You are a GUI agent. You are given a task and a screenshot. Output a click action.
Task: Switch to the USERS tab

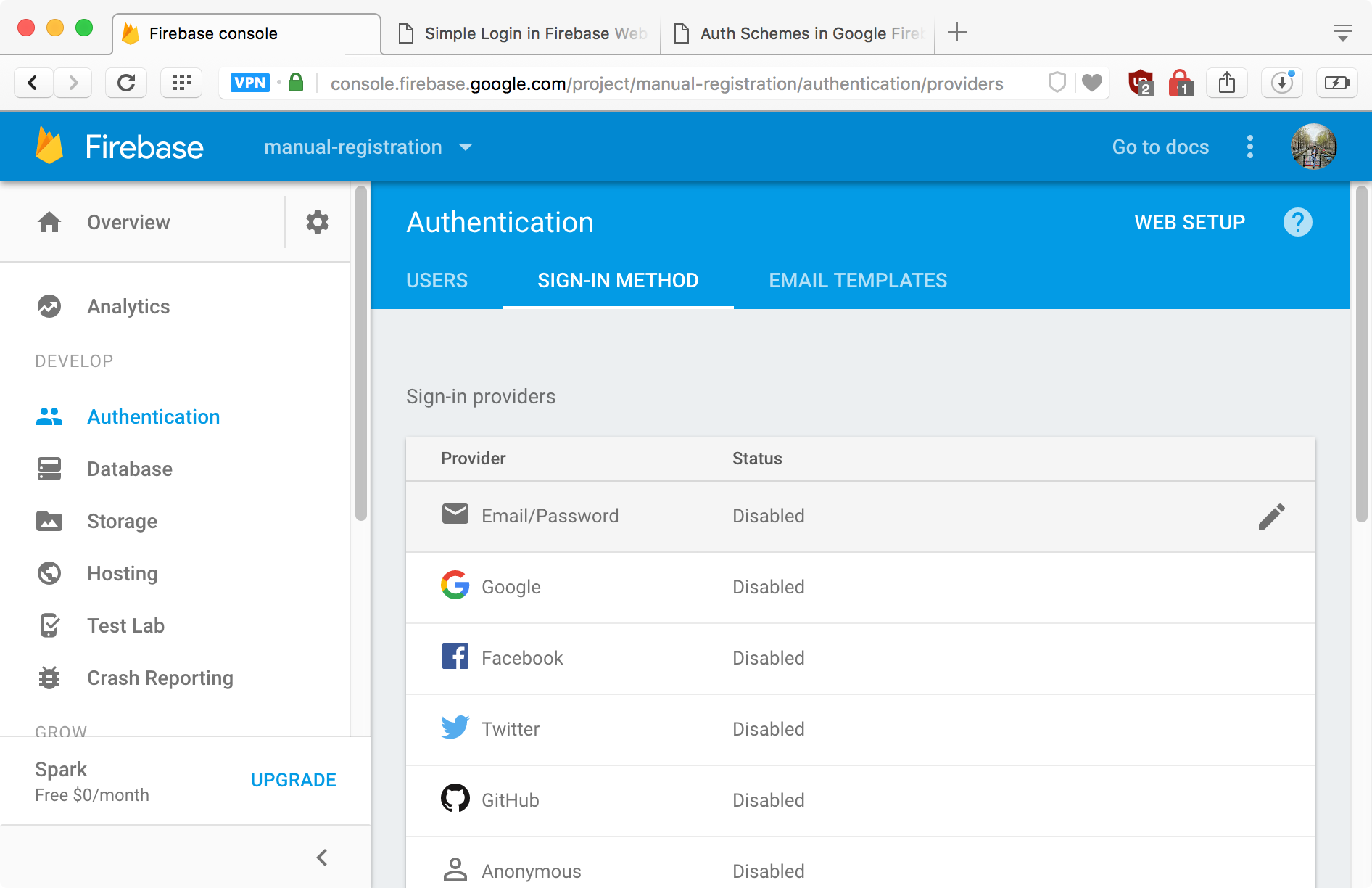pos(437,281)
